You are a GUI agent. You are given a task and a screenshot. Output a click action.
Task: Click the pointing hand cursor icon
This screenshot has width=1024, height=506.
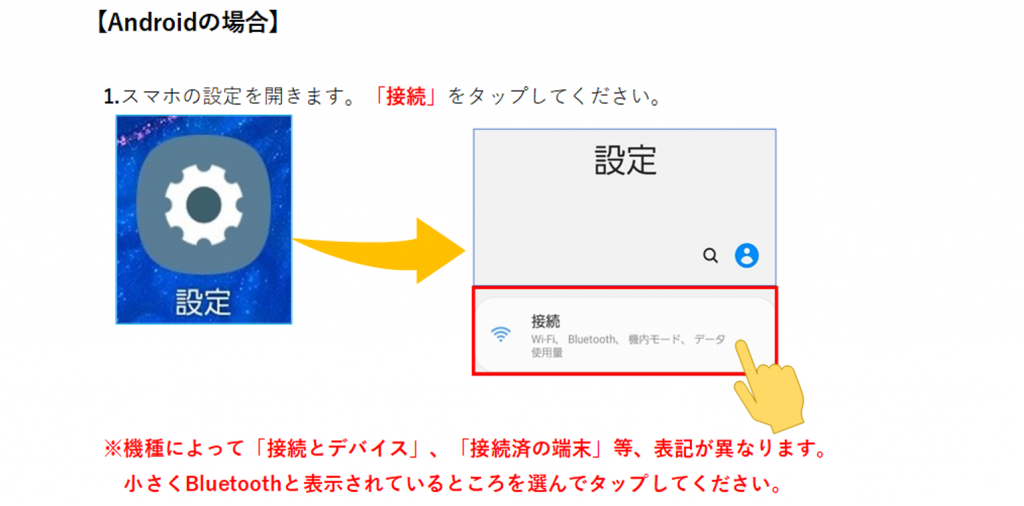pyautogui.click(x=769, y=385)
